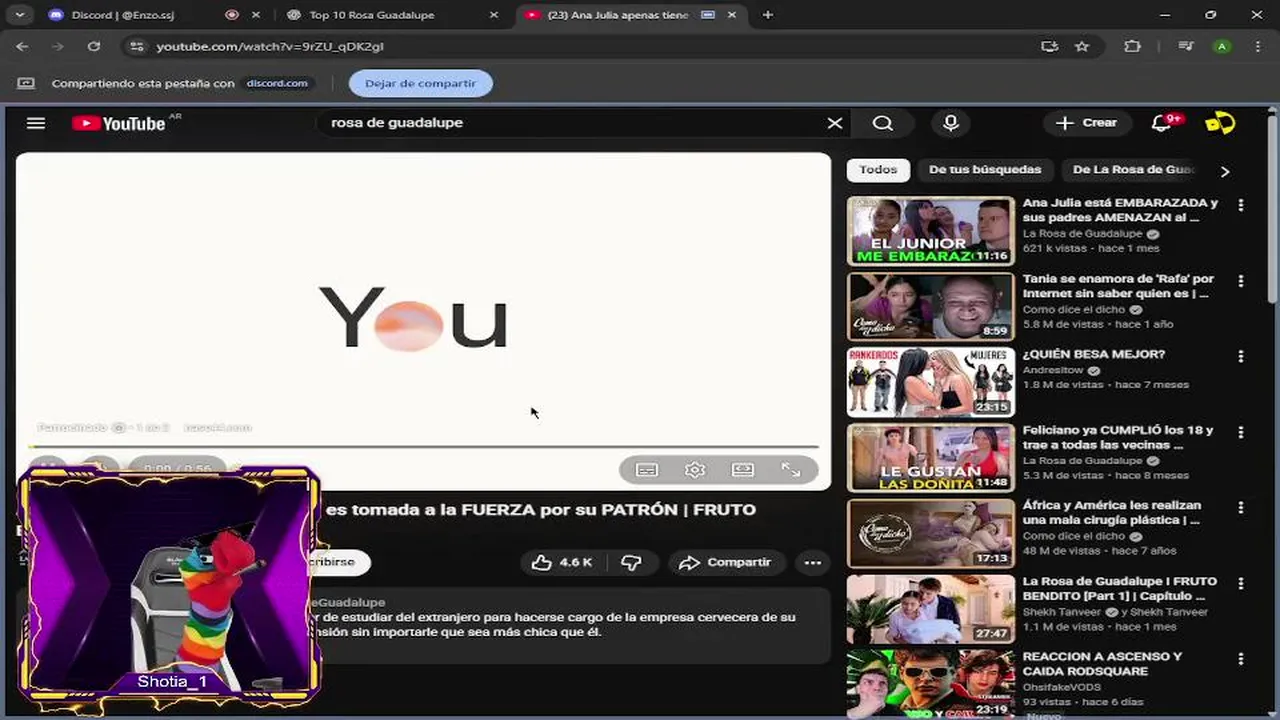The height and width of the screenshot is (720, 1280).
Task: Start voice search with microphone icon
Action: (x=951, y=123)
